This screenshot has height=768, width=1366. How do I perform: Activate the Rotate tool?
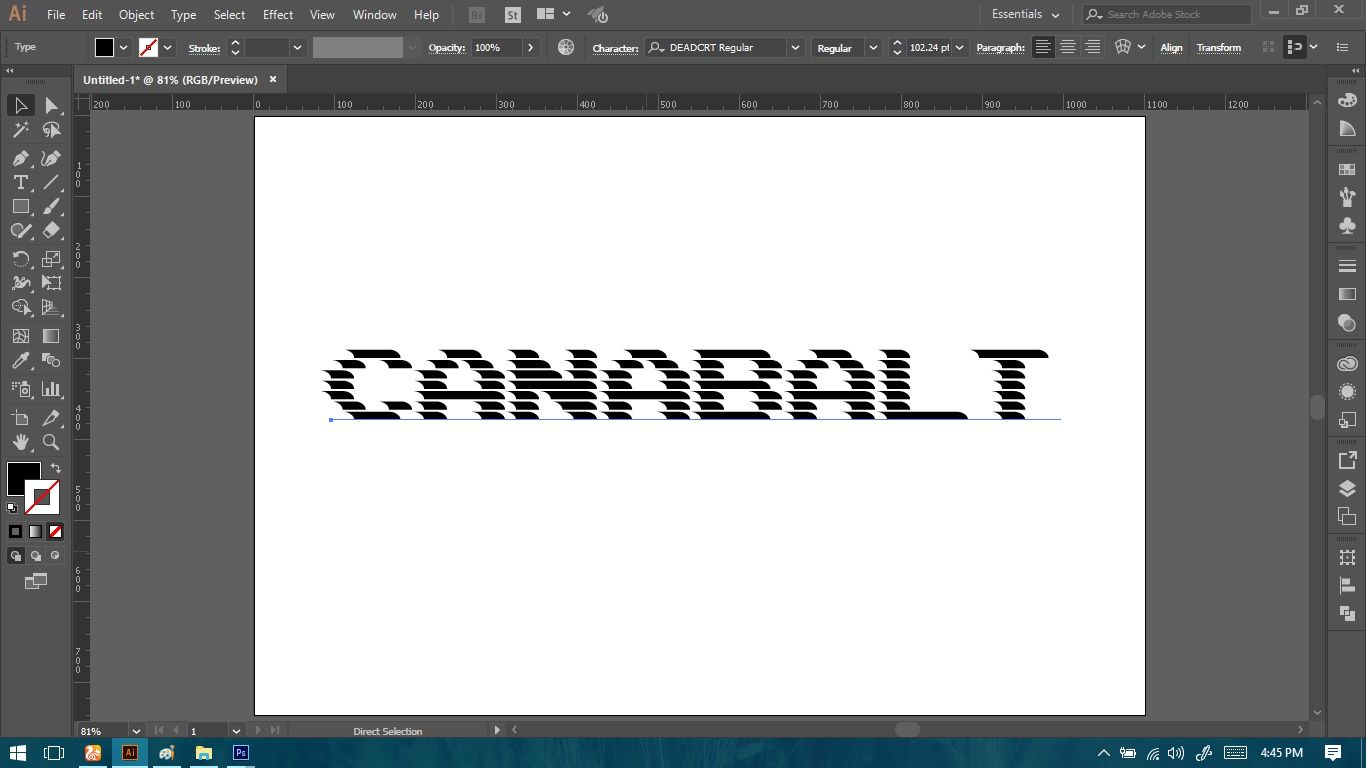click(20, 259)
